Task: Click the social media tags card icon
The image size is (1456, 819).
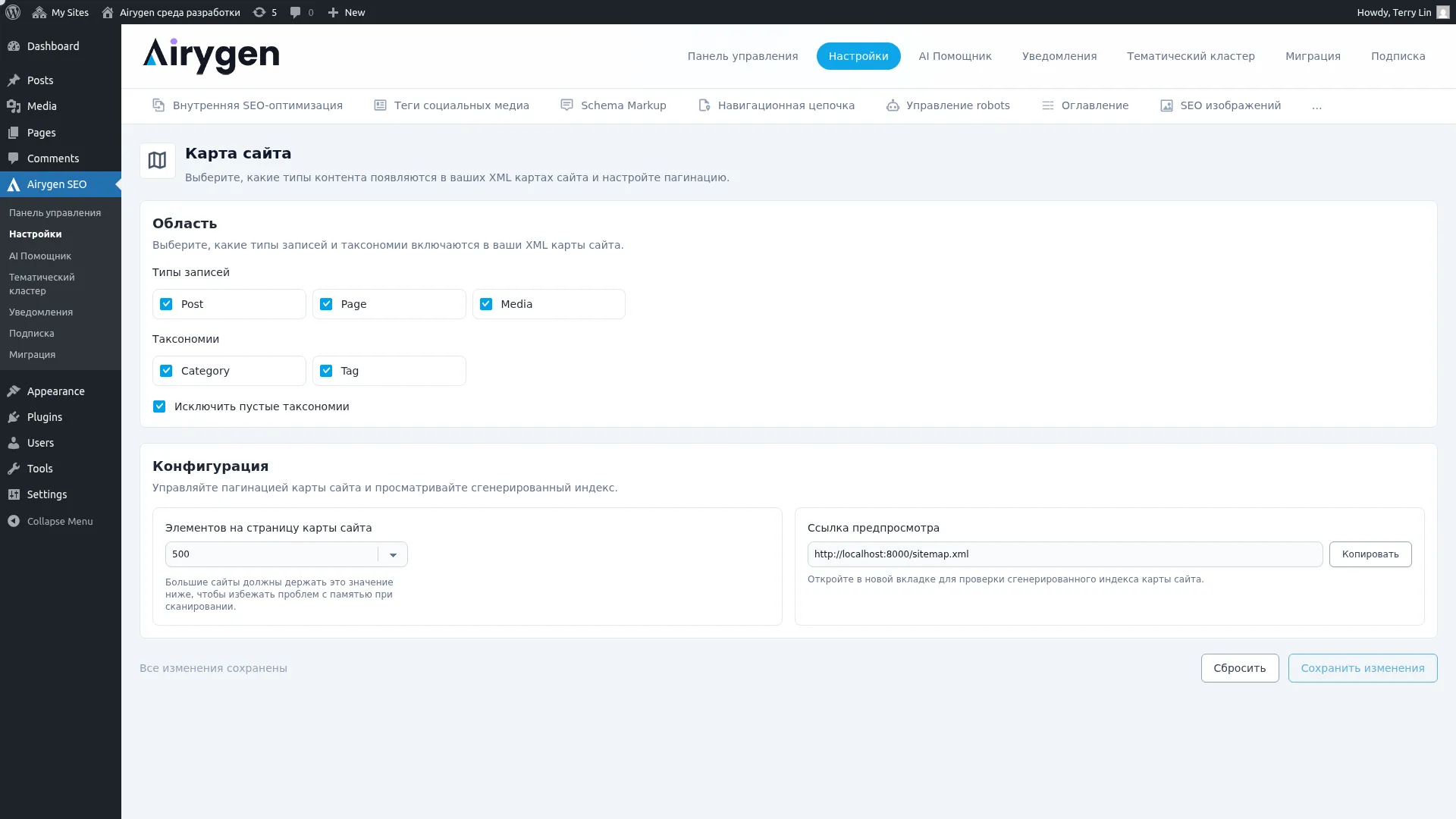Action: point(380,105)
